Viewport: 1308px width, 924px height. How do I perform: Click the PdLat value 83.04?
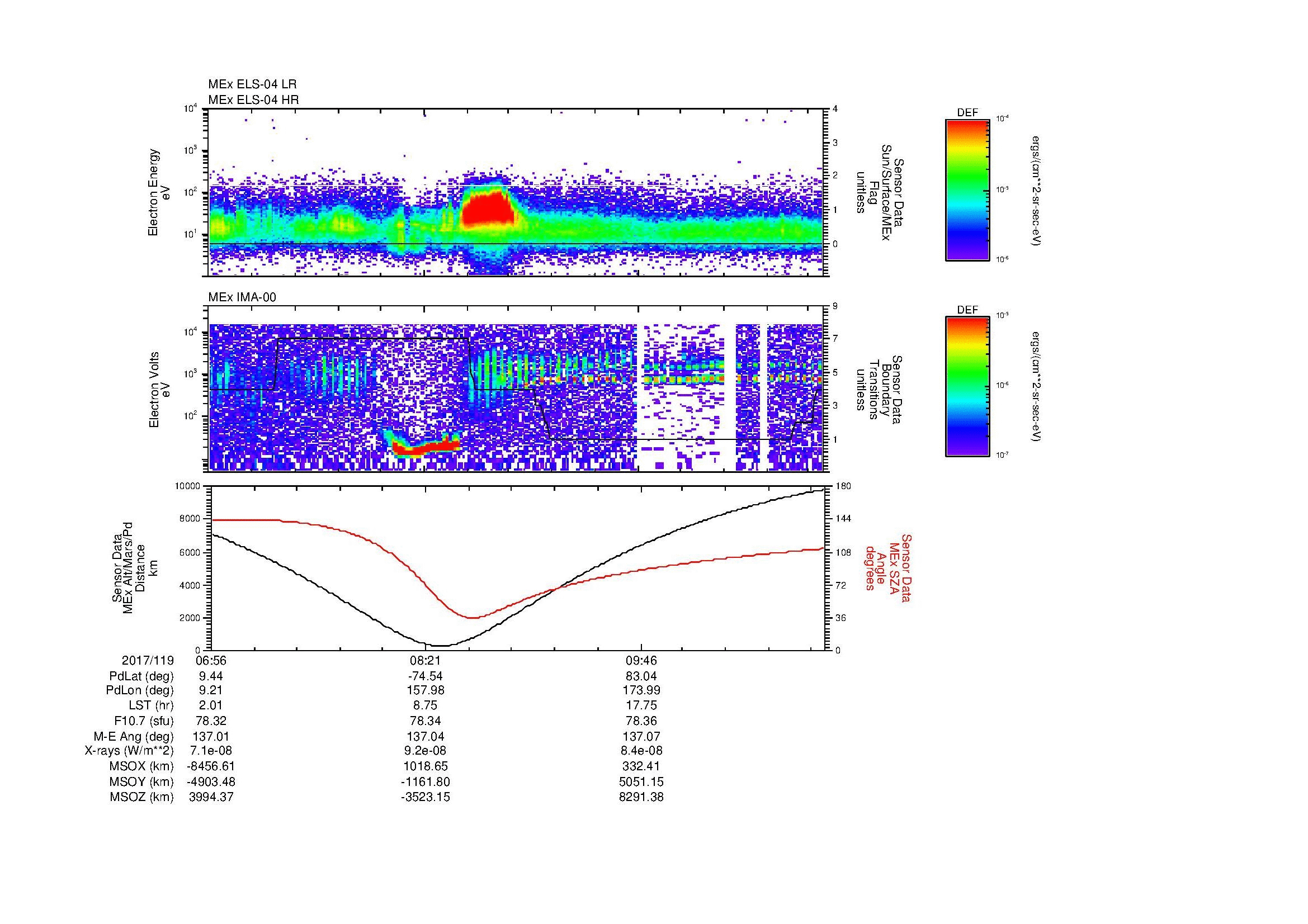coord(641,676)
